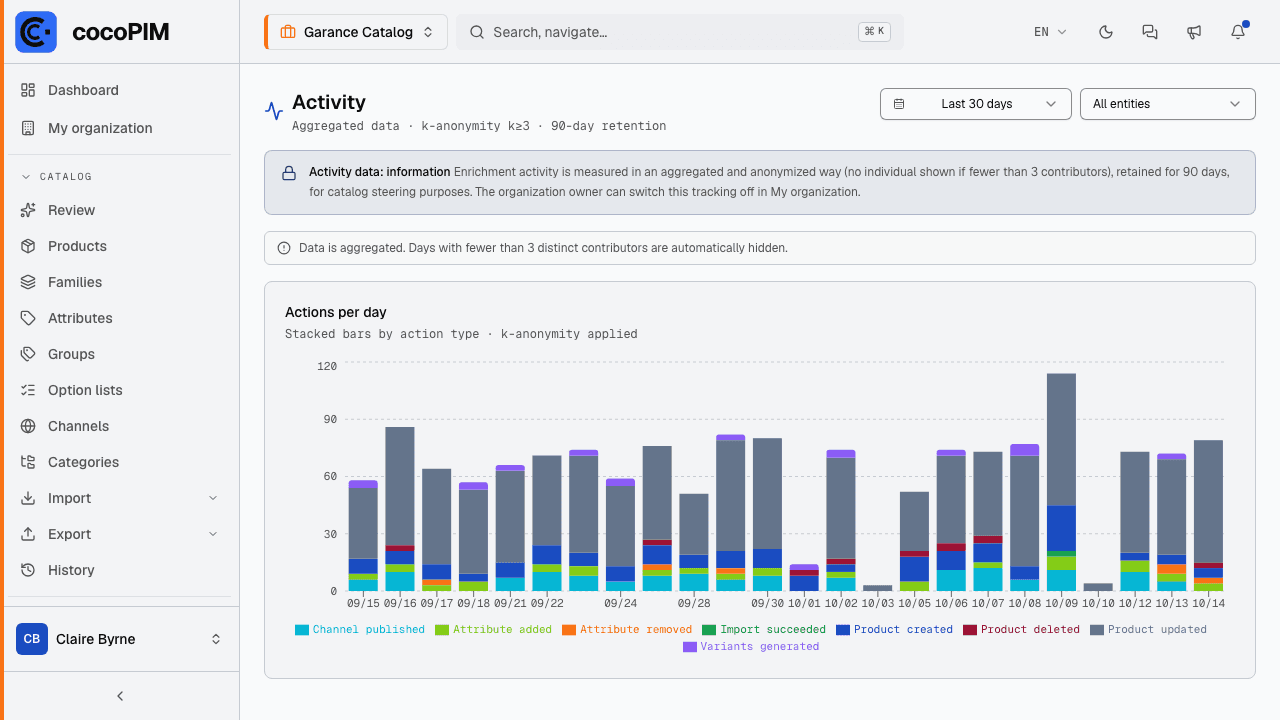Click the Review sparkle icon

[x=28, y=210]
